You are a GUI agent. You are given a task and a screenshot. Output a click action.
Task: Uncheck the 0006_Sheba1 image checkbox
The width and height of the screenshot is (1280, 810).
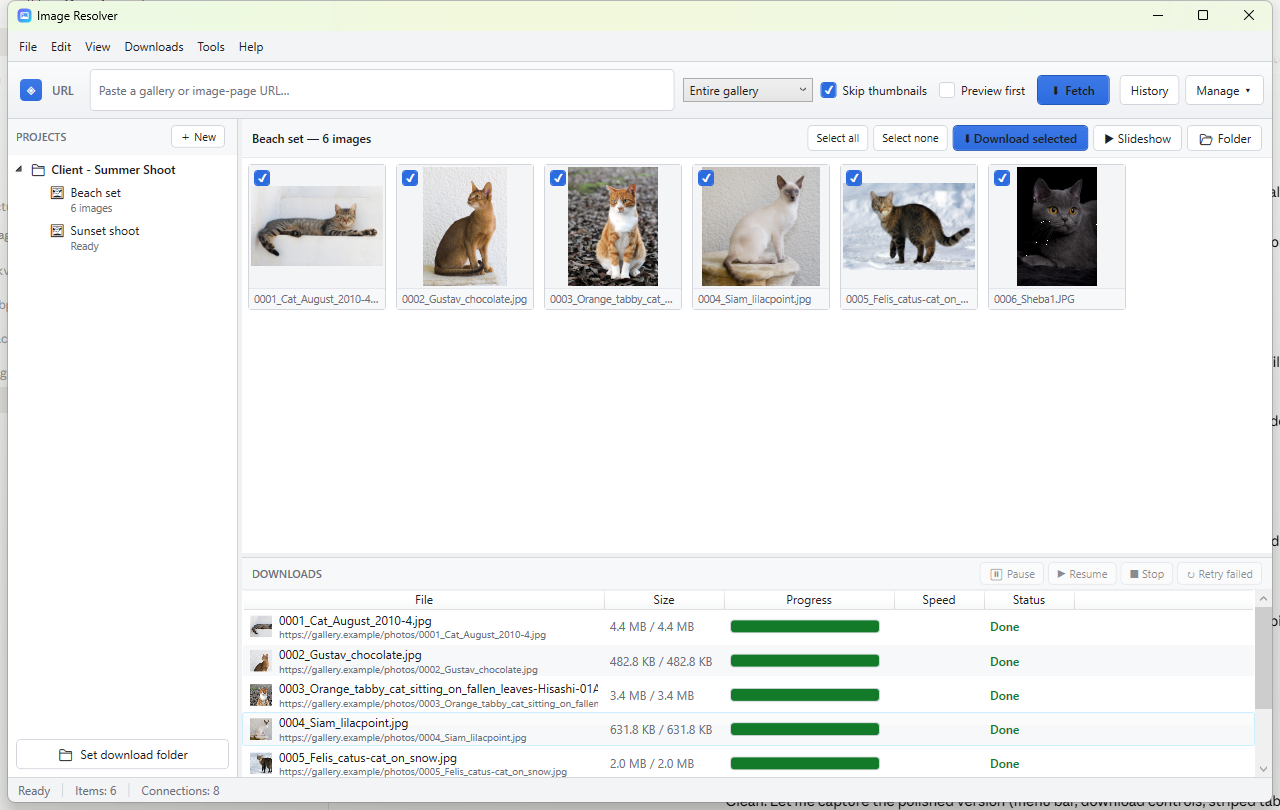click(1002, 178)
